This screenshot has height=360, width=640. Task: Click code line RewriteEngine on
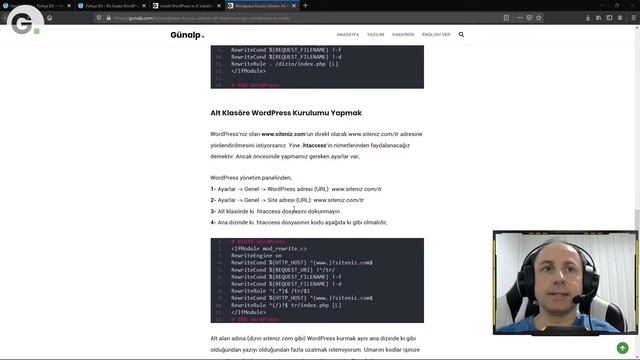tap(256, 256)
